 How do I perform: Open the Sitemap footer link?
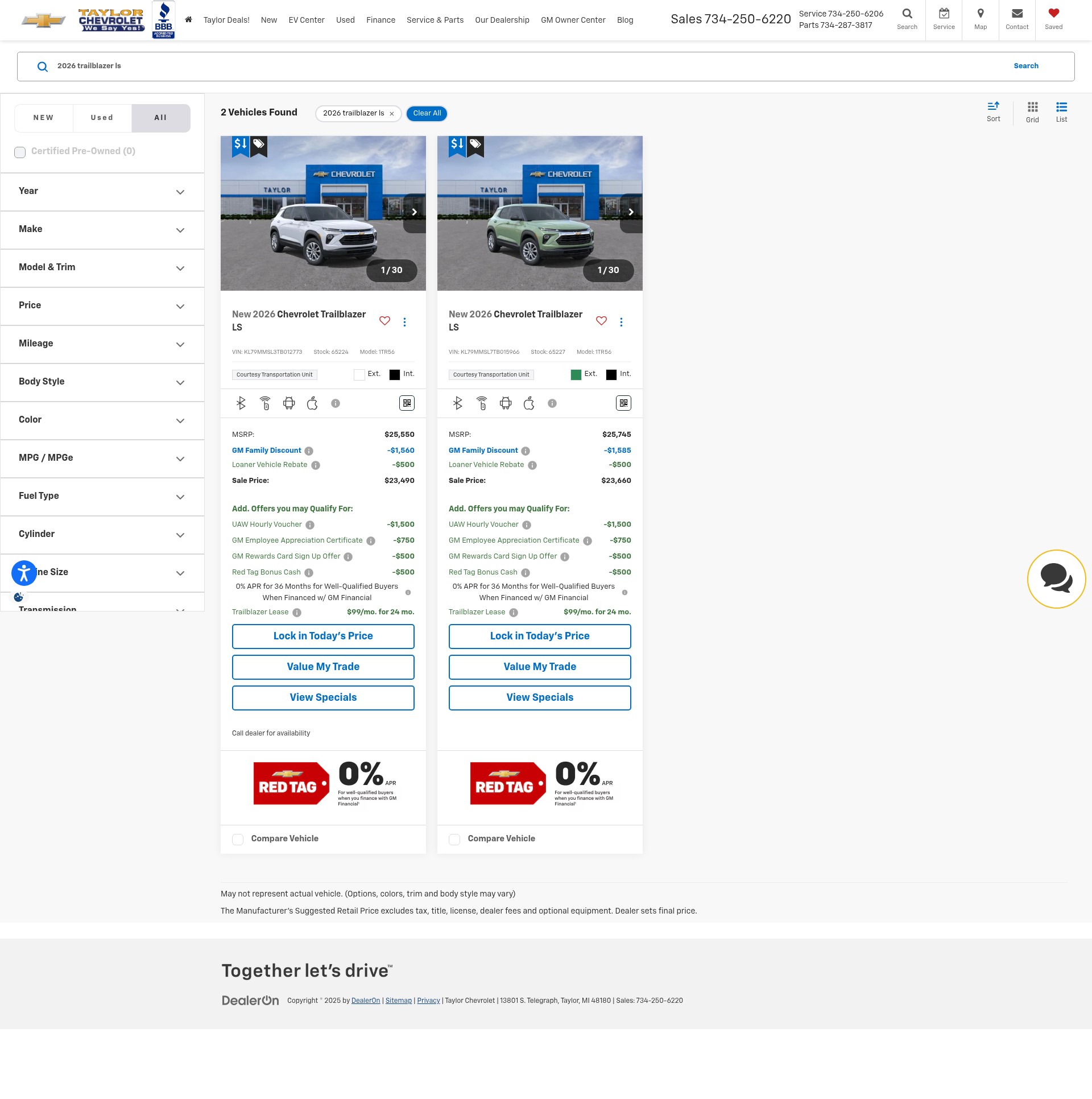point(399,1001)
